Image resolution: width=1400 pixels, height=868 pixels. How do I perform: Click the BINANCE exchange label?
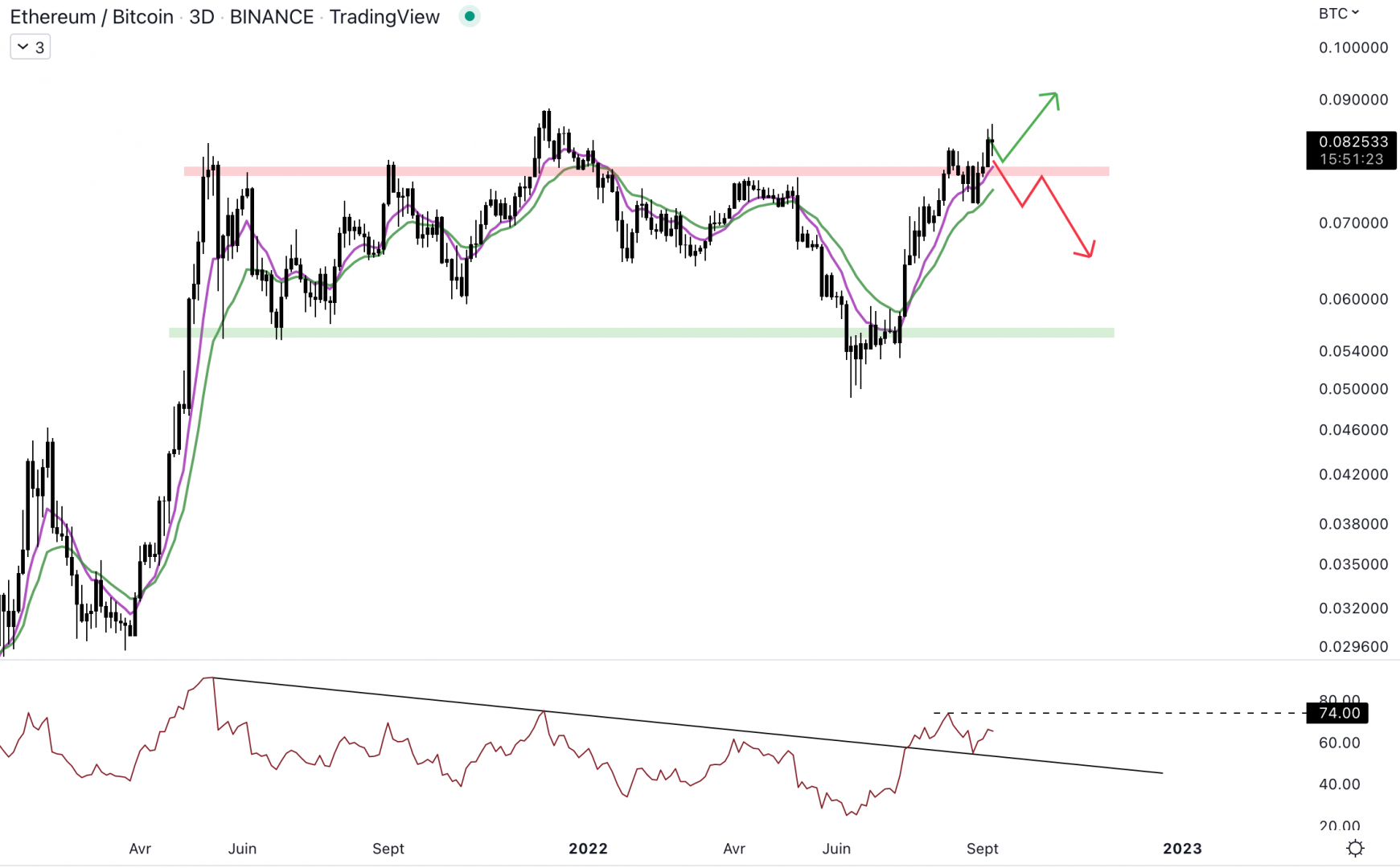(272, 17)
